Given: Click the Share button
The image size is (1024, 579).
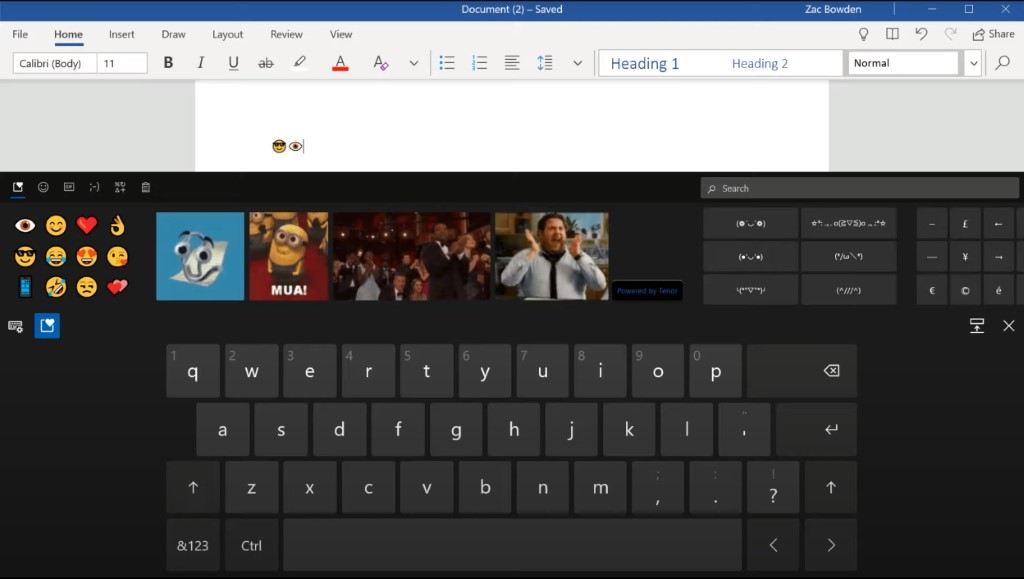Looking at the screenshot, I should click(x=993, y=34).
